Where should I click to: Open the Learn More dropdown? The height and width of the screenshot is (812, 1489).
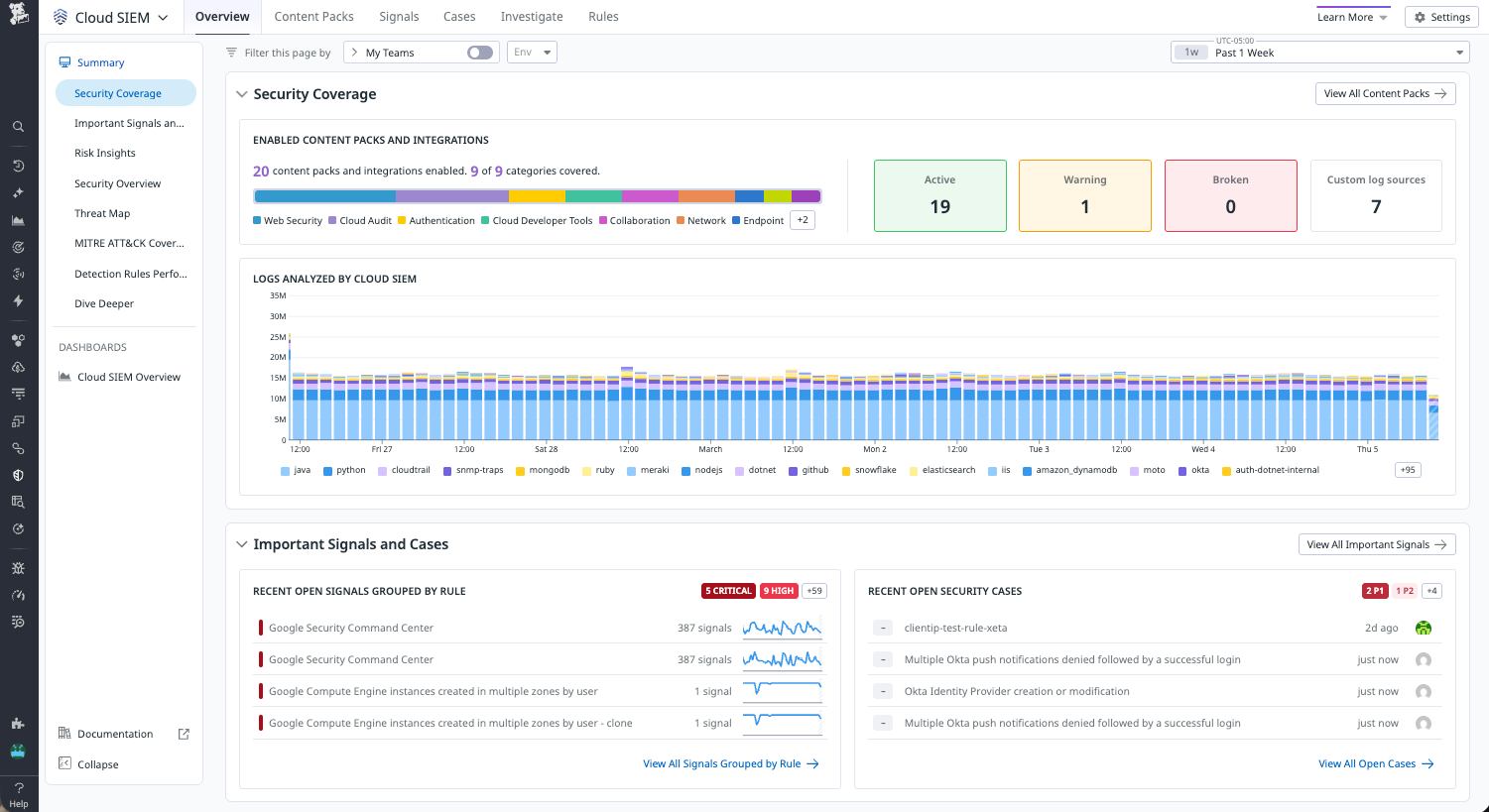point(1352,17)
